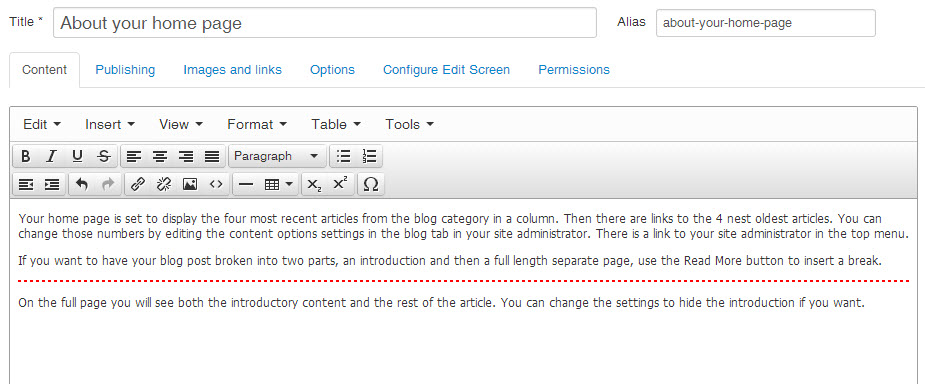Open the Insert menu
The image size is (925, 384).
110,124
